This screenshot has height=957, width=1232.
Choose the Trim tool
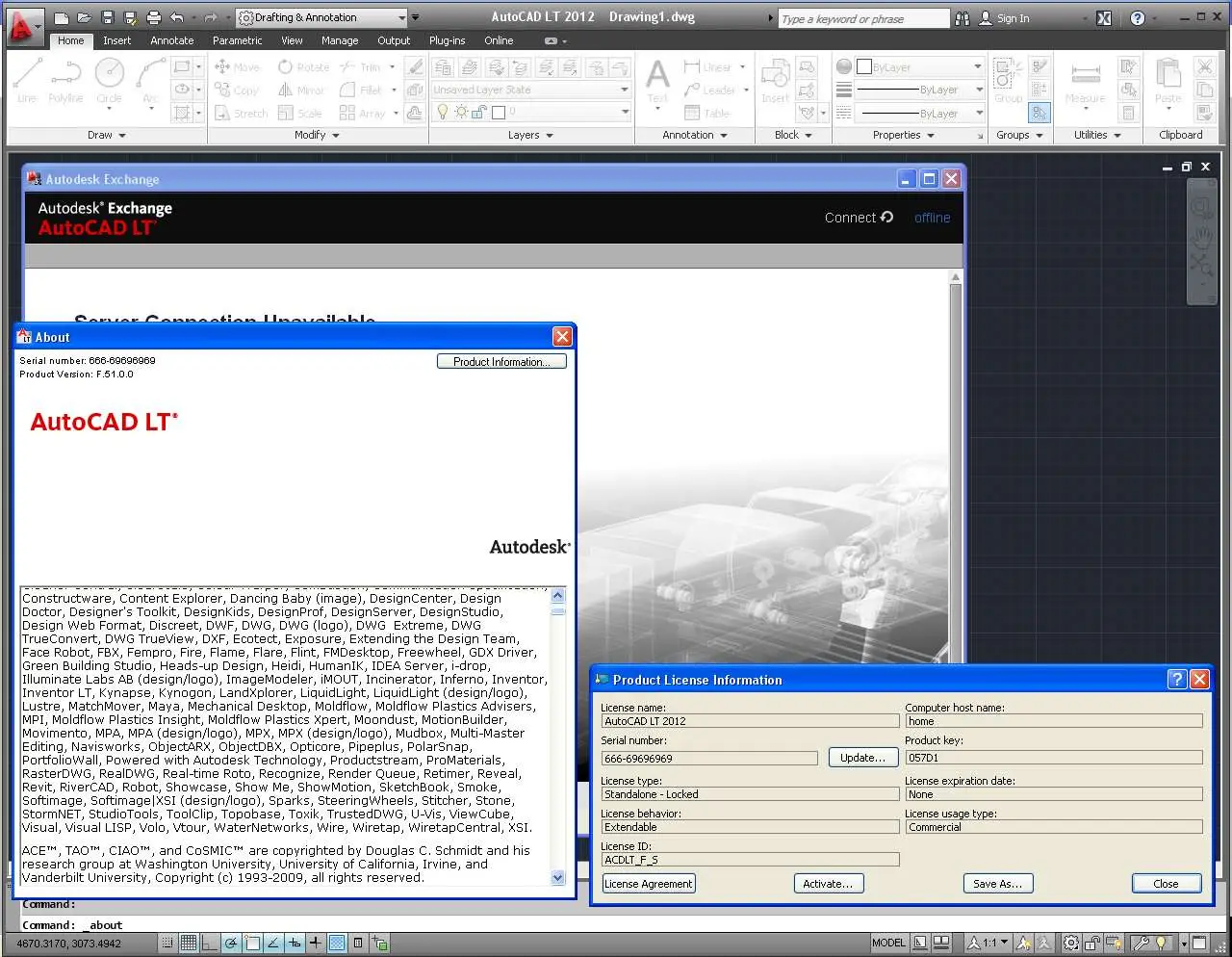361,67
